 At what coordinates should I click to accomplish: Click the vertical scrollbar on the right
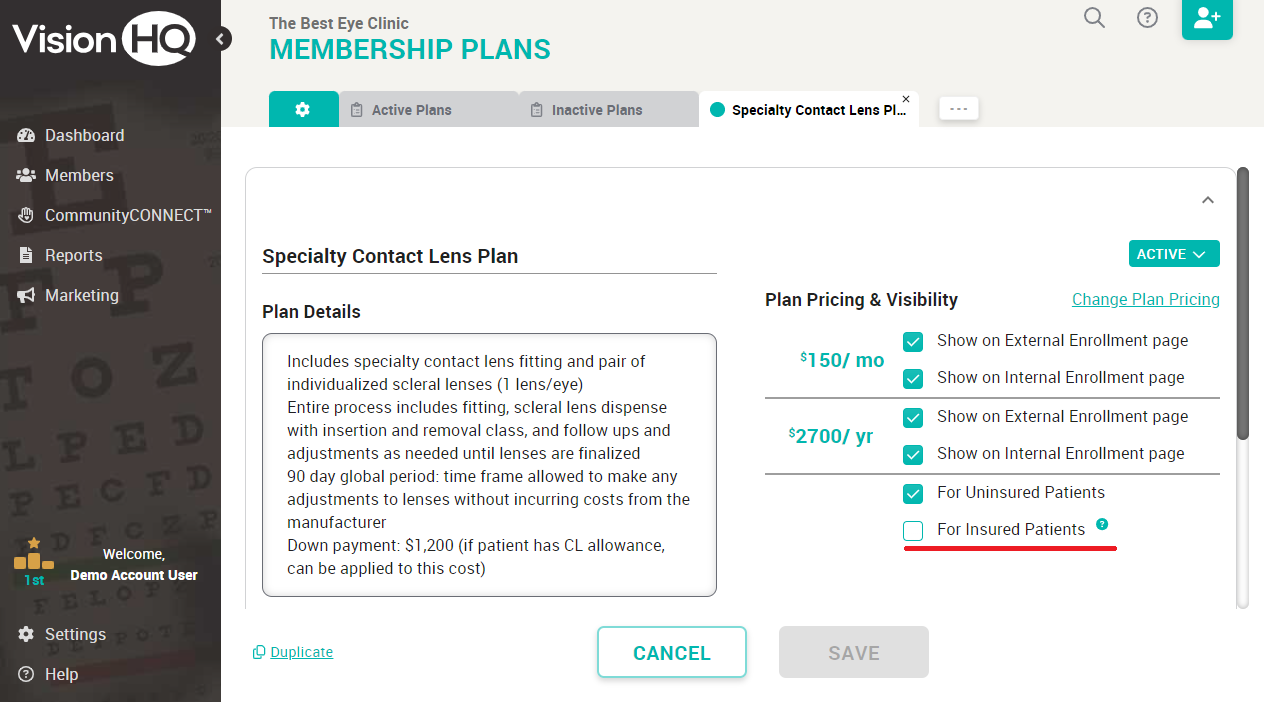(x=1243, y=300)
